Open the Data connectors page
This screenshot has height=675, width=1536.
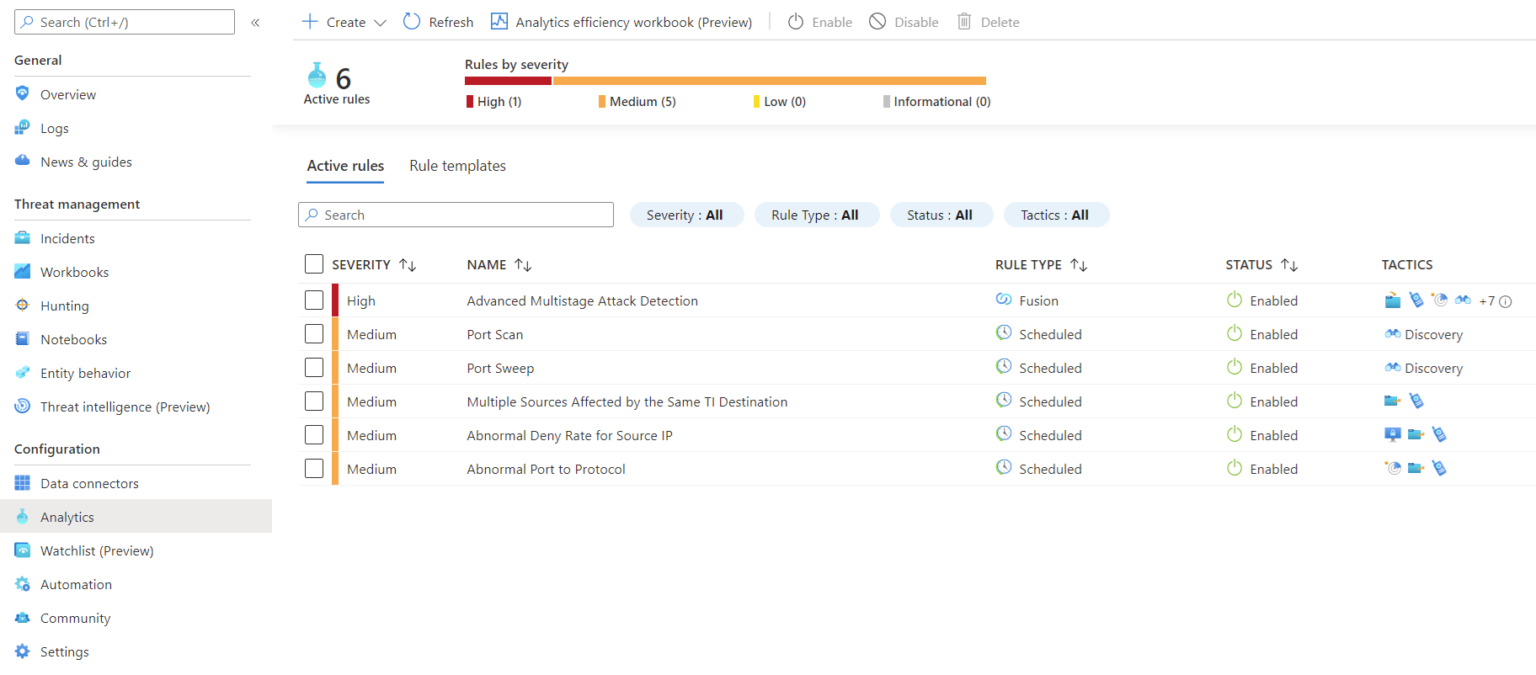[x=87, y=483]
